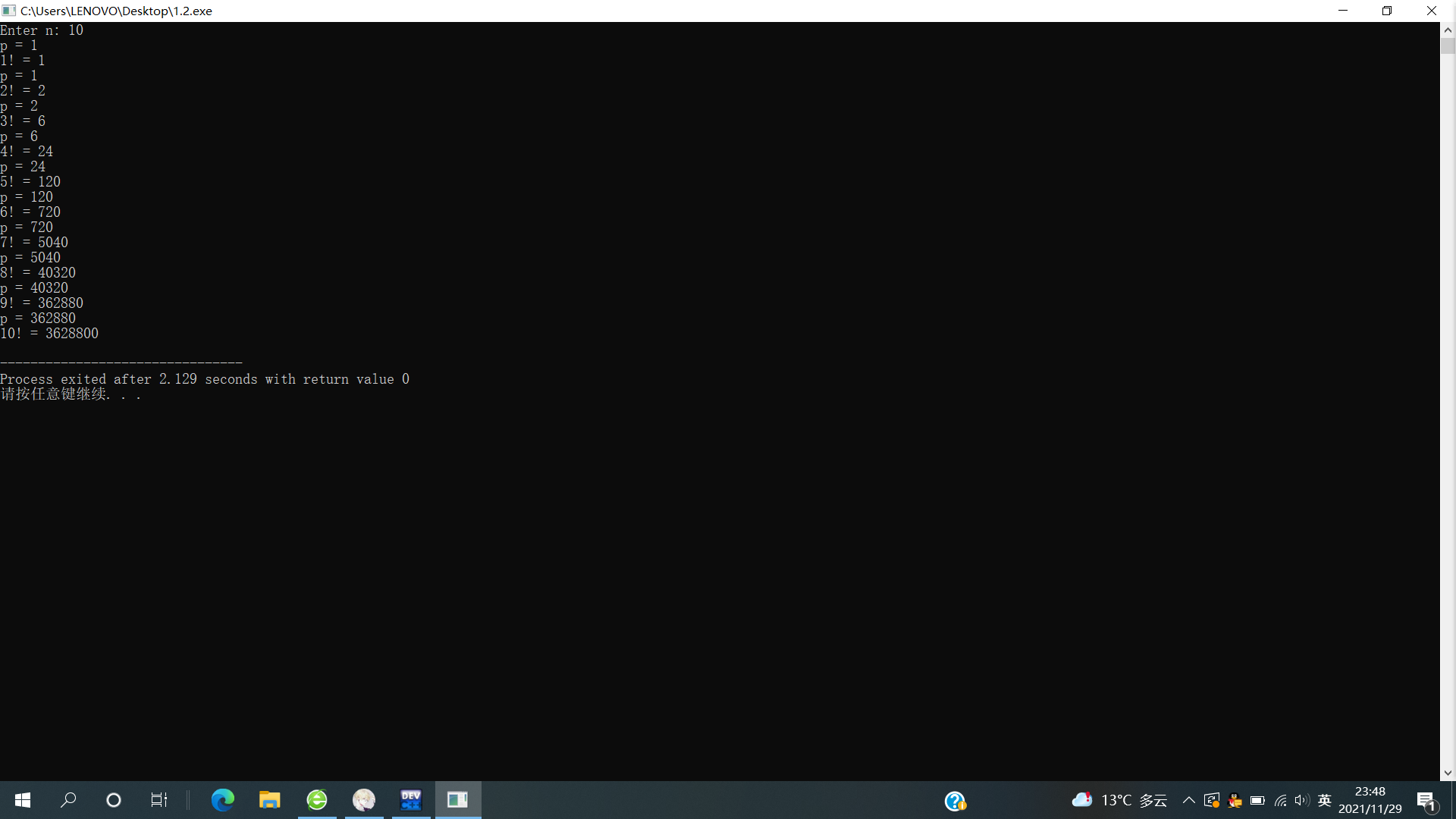Expand hidden system tray icons chevron
The image size is (1456, 819).
[1188, 800]
